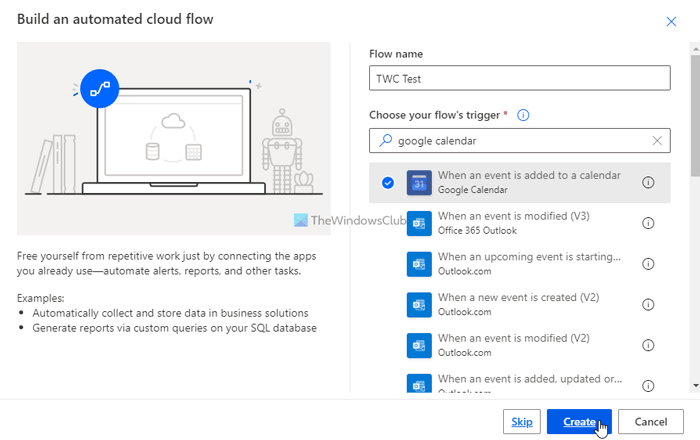Viewport: 700px width, 440px height.
Task: Select 'When an upcoming event is starting' trigger
Action: (x=529, y=264)
